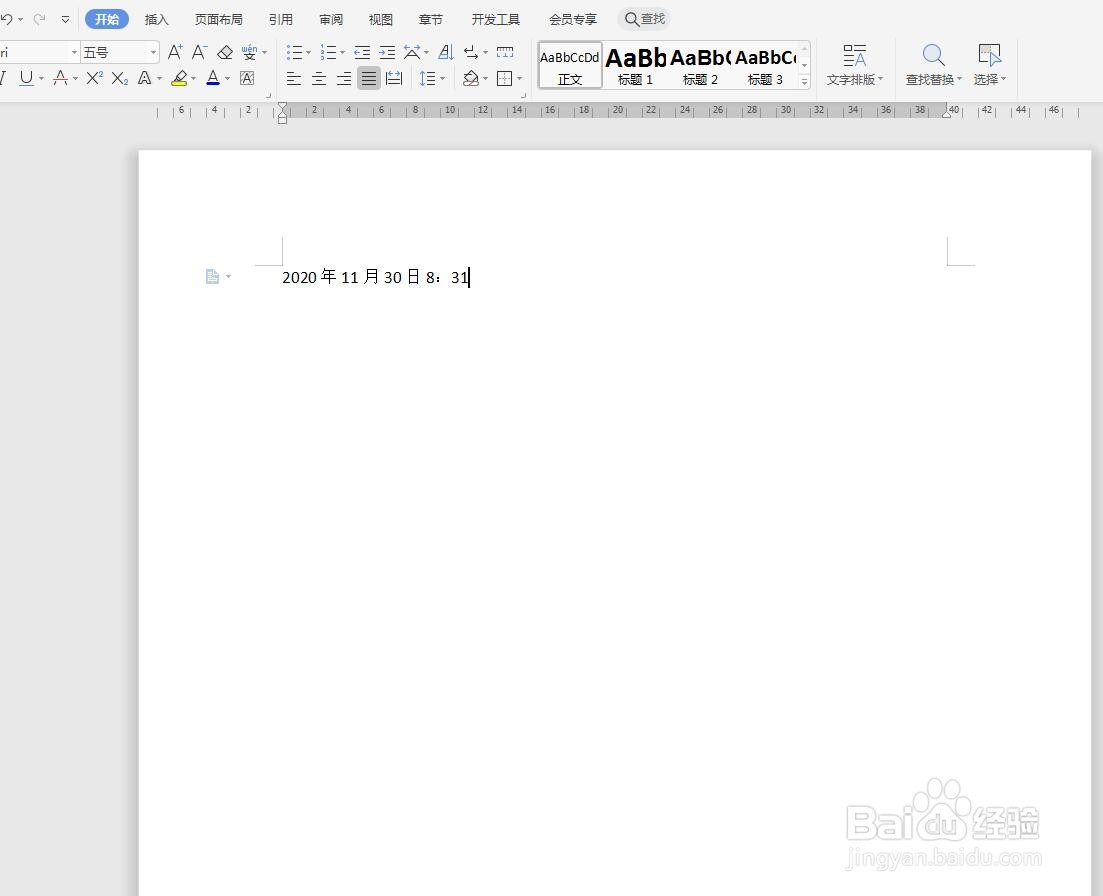Toggle strikethrough text formatting

[60, 78]
